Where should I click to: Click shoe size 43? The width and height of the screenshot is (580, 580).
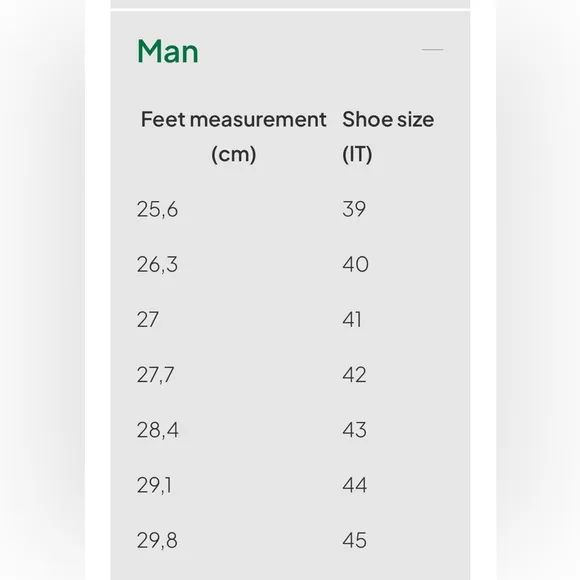(354, 429)
